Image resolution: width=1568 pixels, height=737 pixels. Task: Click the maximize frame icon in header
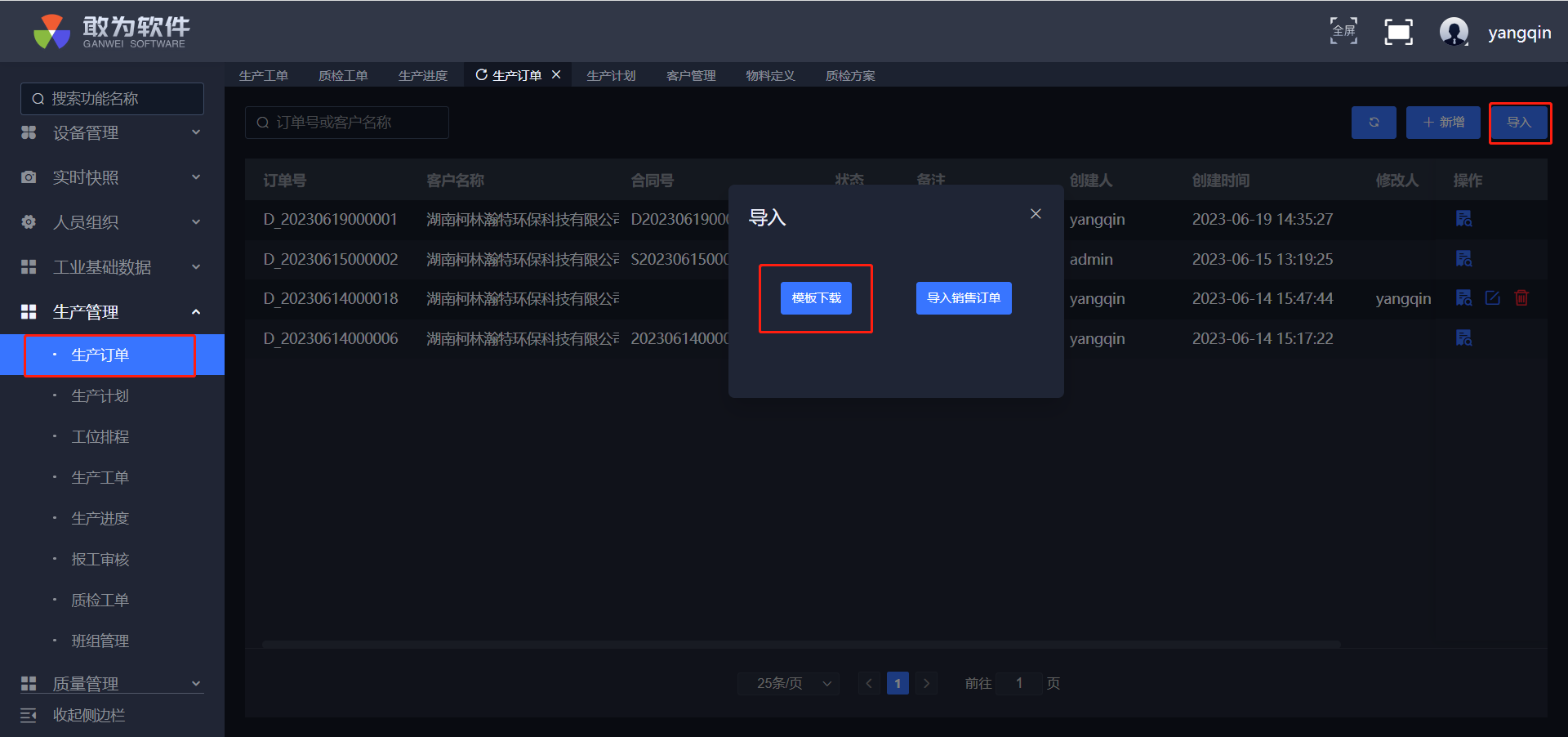point(1399,32)
